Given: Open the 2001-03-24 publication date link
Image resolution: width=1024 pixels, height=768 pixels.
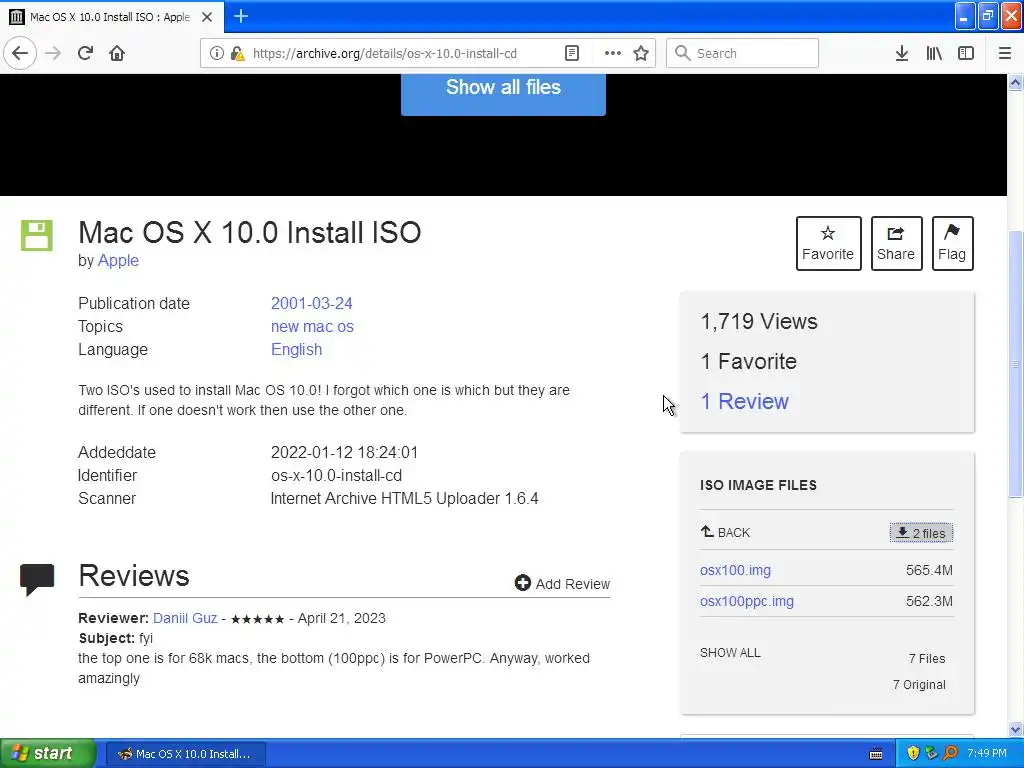Looking at the screenshot, I should (312, 304).
